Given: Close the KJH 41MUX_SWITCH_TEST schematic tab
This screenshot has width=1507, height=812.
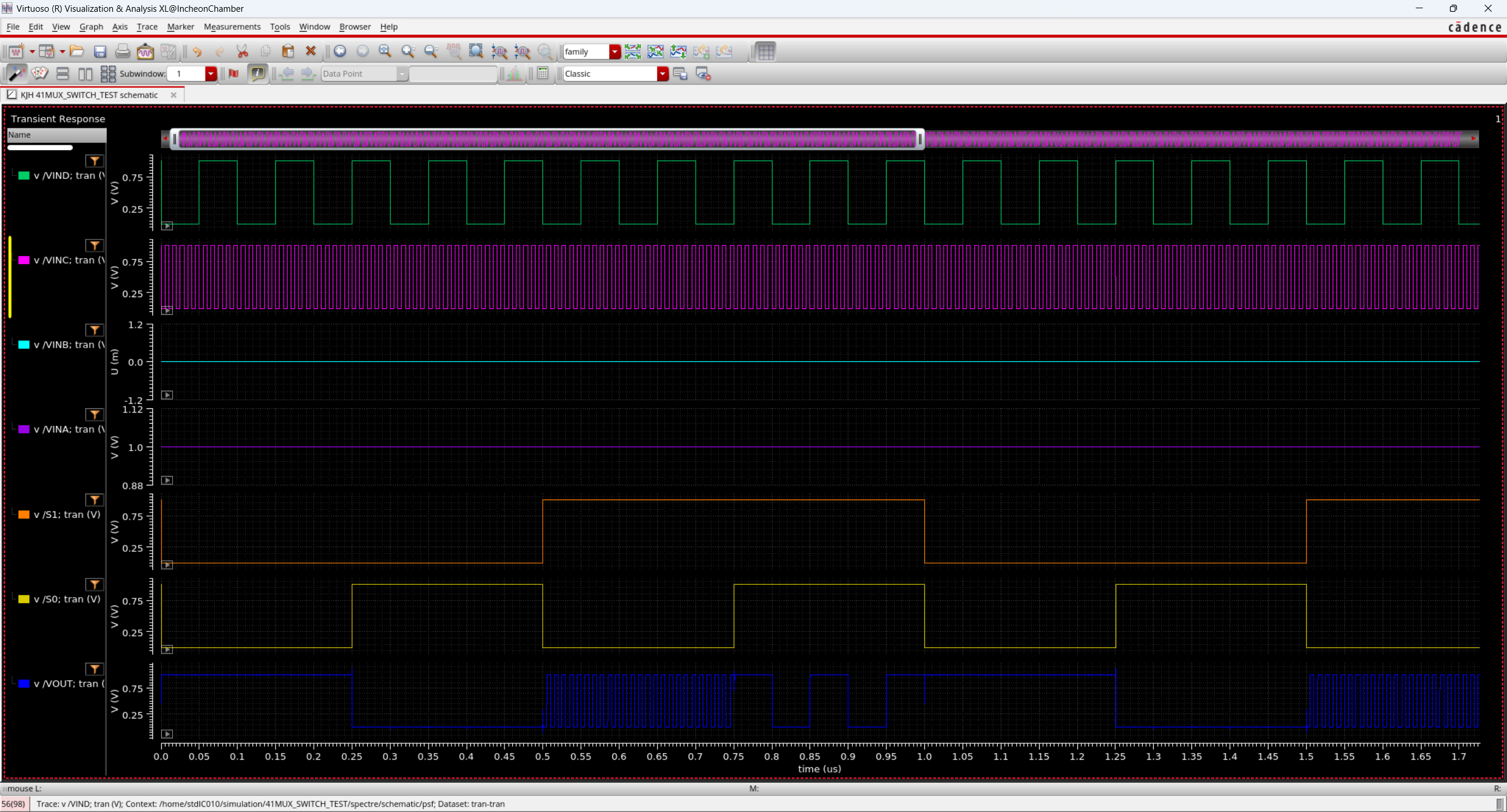Looking at the screenshot, I should coord(174,95).
